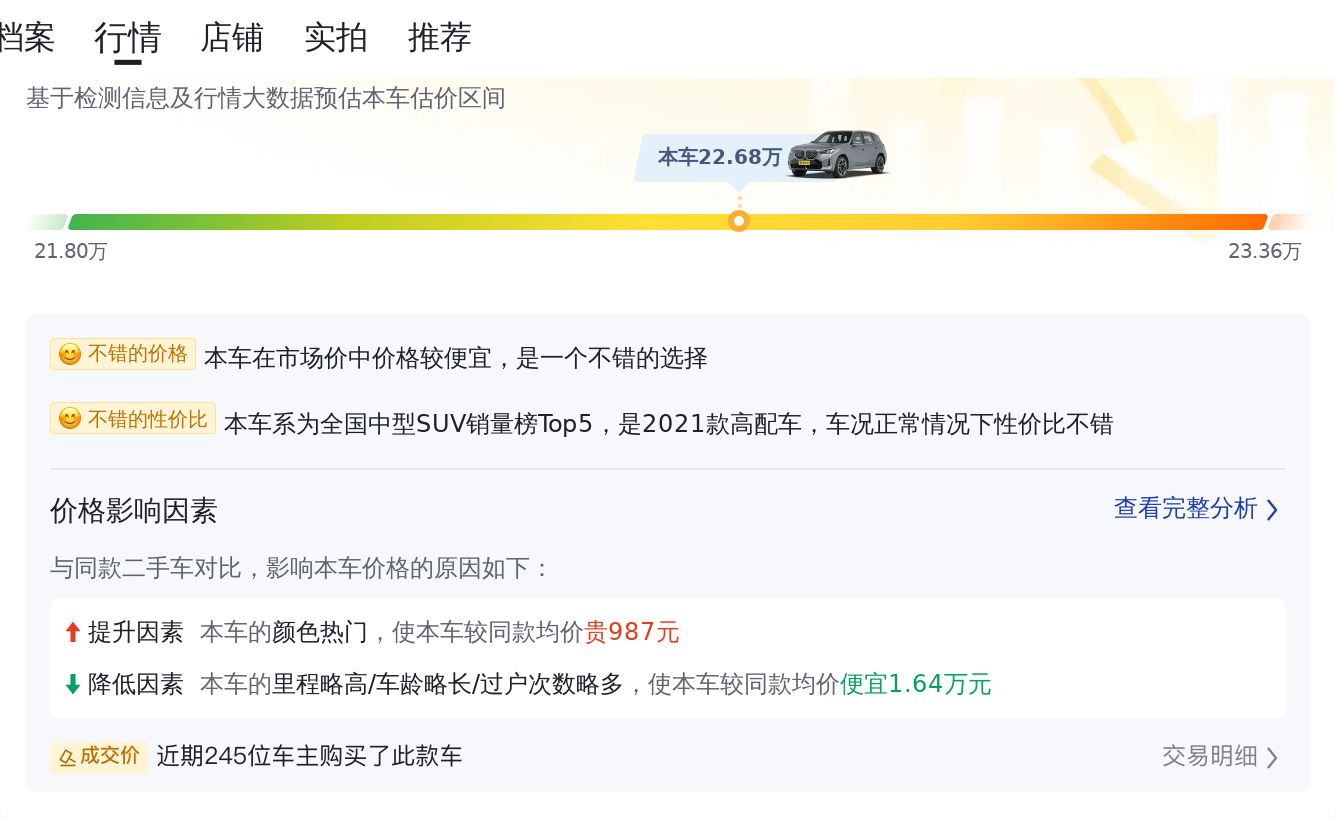
Task: Open 查看完整分析 link
Action: tap(1186, 509)
